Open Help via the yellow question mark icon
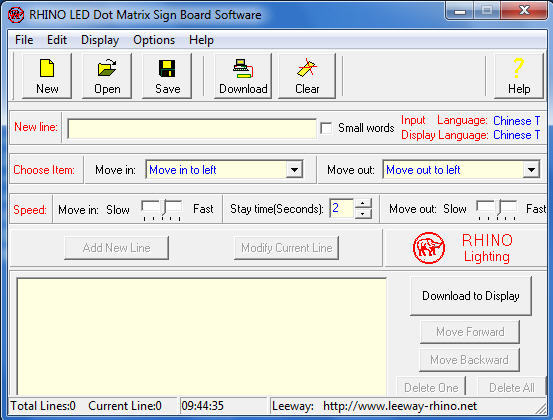This screenshot has height=420, width=553. 518,68
